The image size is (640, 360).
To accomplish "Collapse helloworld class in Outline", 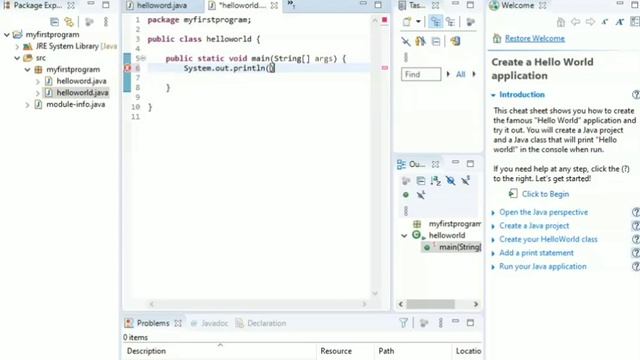I will 404,236.
